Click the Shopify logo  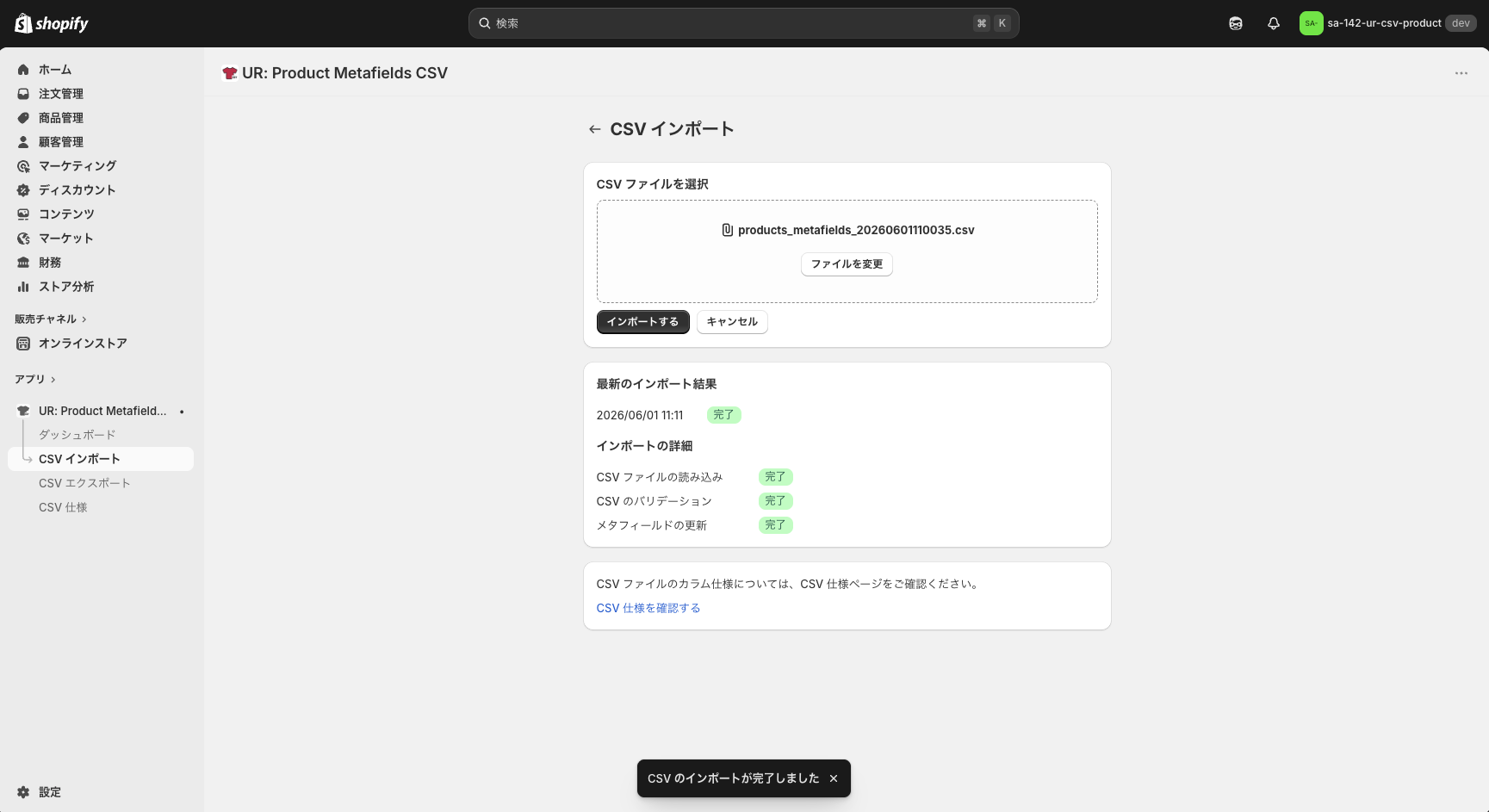coord(52,23)
